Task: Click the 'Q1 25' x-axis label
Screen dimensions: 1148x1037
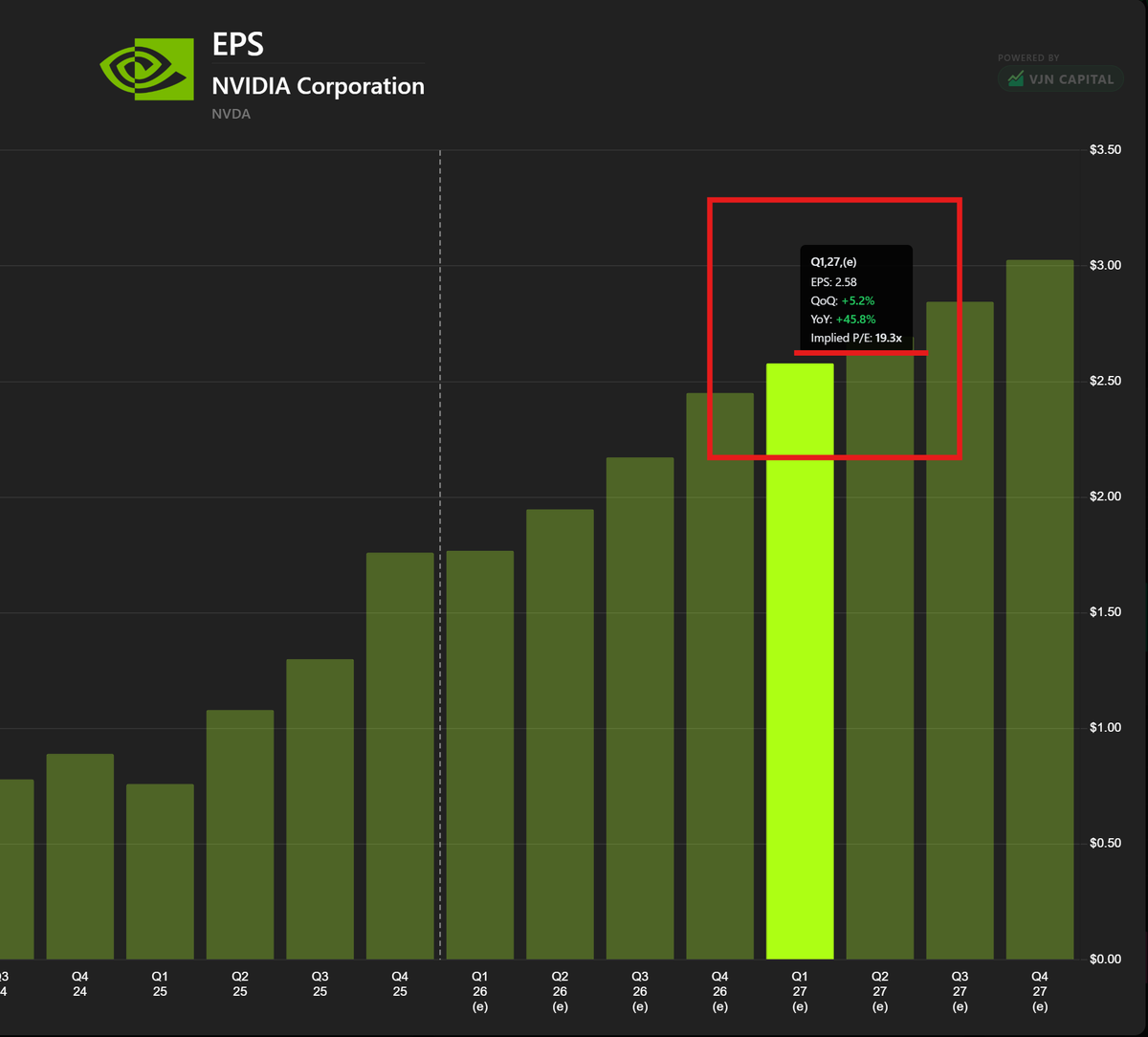Action: point(160,984)
